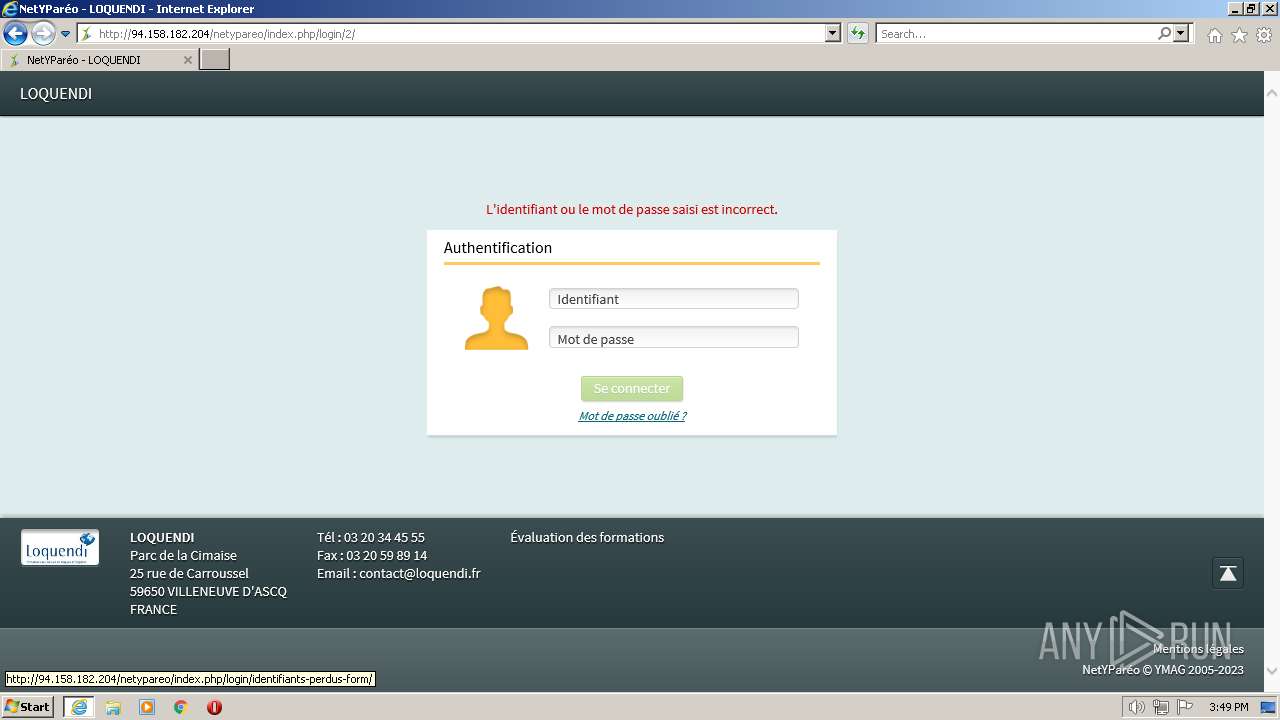The width and height of the screenshot is (1280, 720).
Task: Click the magnifier search icon
Action: click(x=1165, y=34)
